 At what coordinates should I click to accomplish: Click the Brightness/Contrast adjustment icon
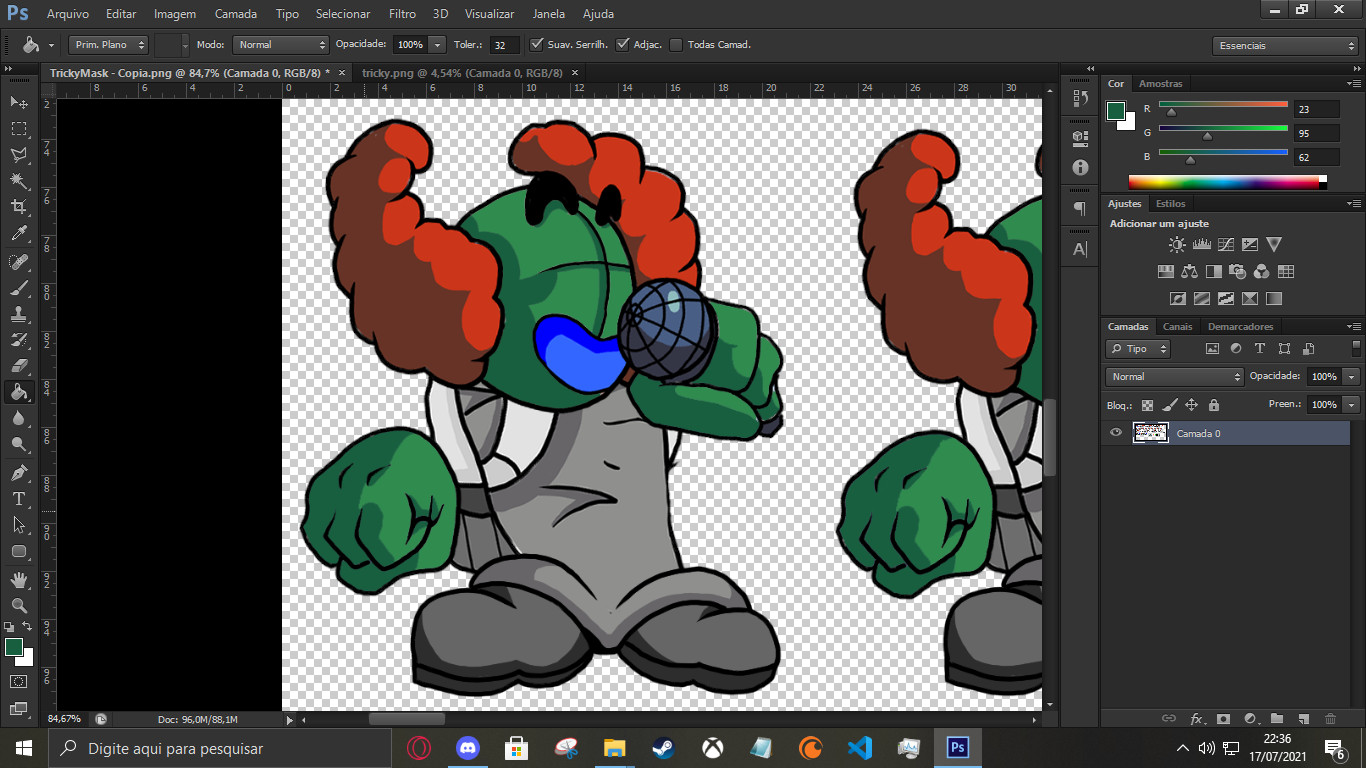(1177, 244)
